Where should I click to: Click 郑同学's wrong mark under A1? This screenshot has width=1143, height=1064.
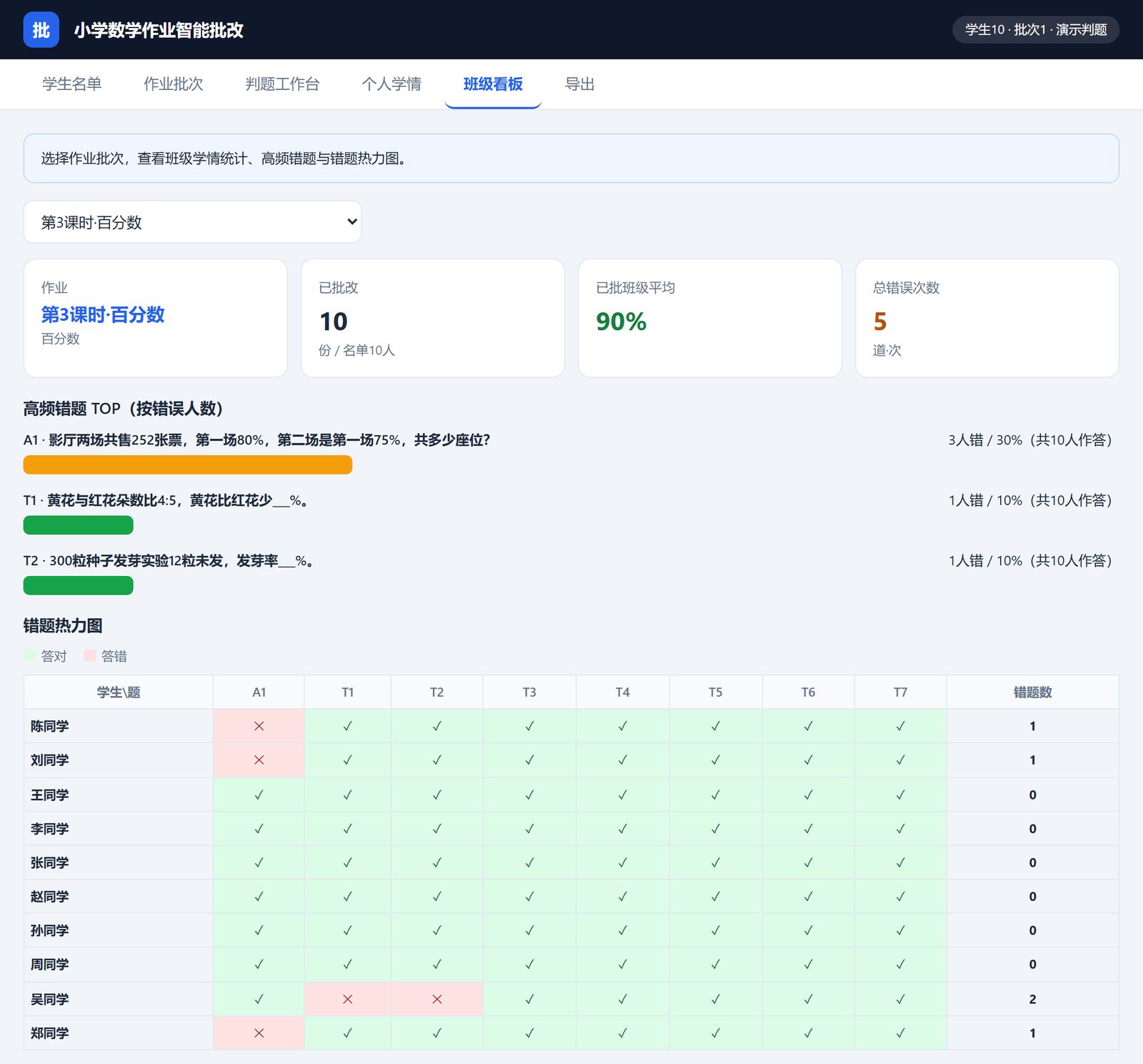click(x=259, y=1033)
